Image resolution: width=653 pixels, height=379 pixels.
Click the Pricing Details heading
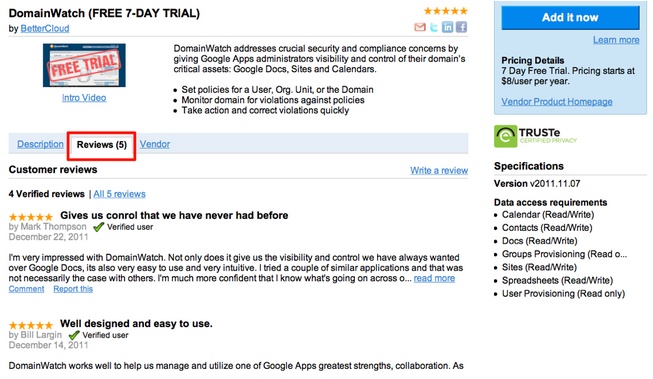(533, 60)
